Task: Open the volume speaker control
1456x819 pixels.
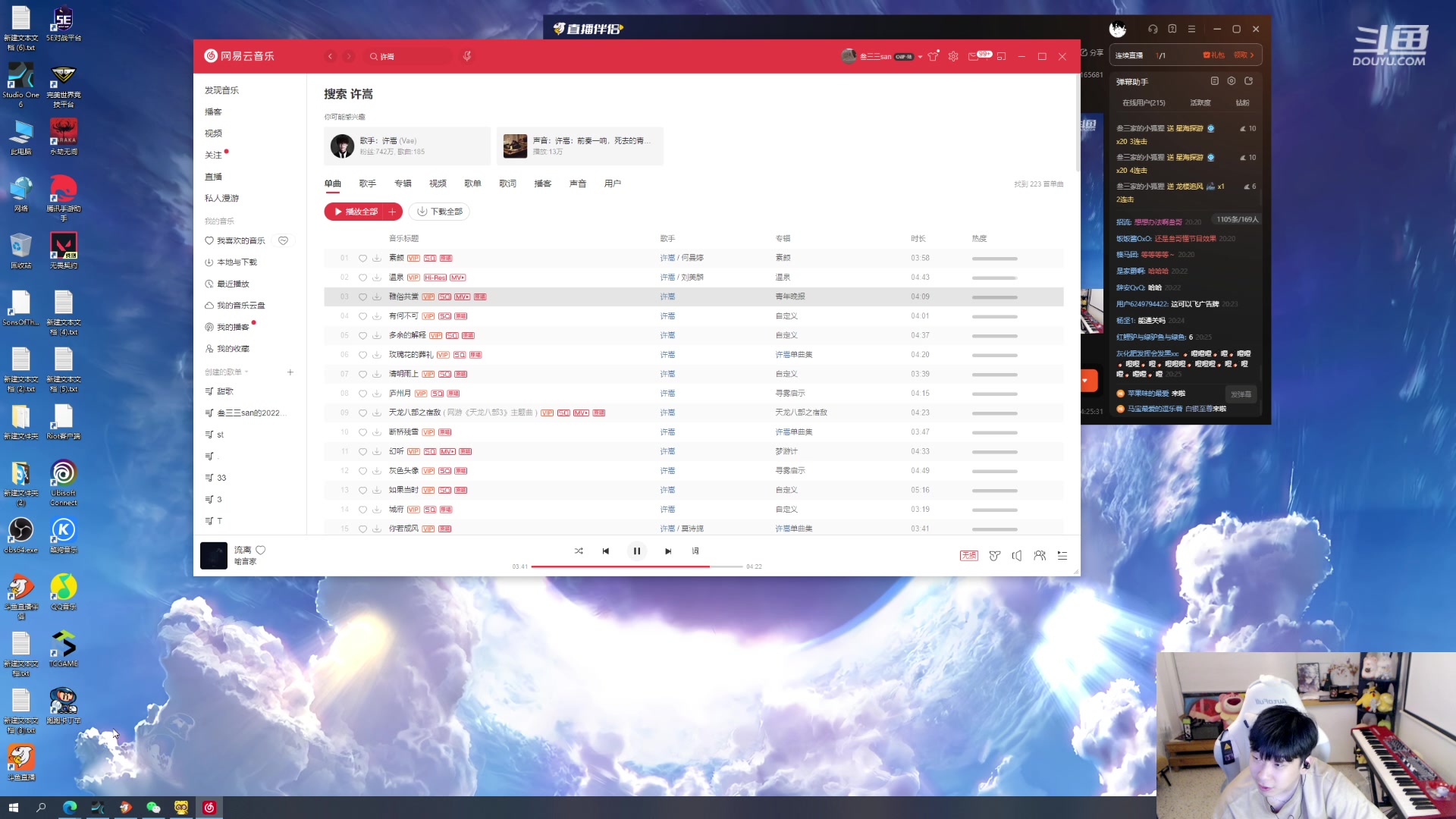Action: 1017,556
